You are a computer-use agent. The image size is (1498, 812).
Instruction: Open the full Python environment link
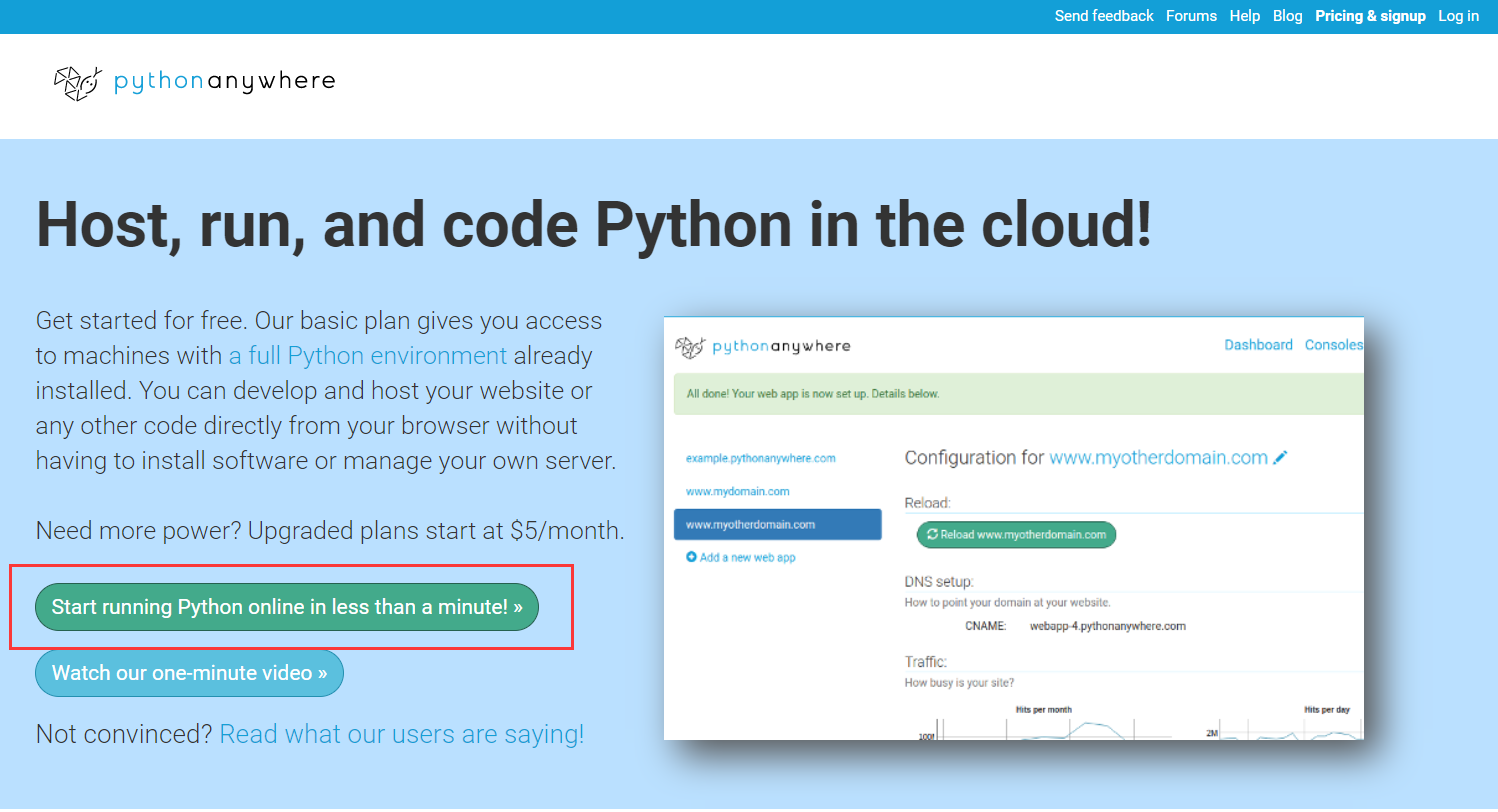(368, 355)
